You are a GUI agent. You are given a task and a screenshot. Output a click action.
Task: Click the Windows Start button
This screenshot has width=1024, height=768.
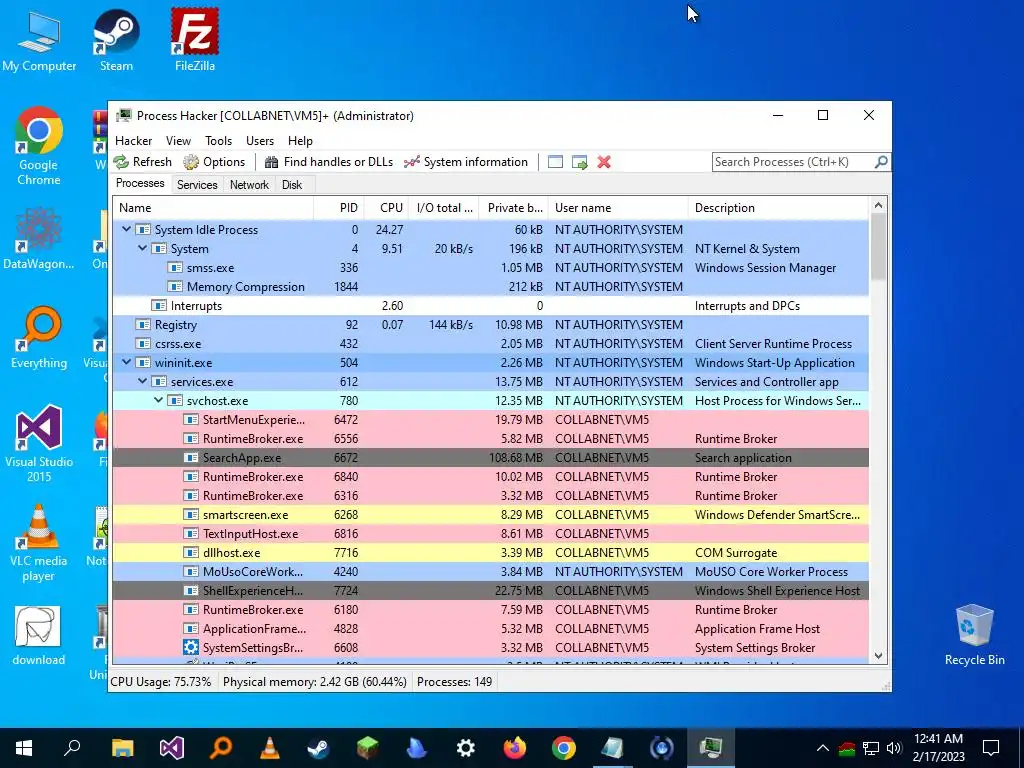(24, 748)
